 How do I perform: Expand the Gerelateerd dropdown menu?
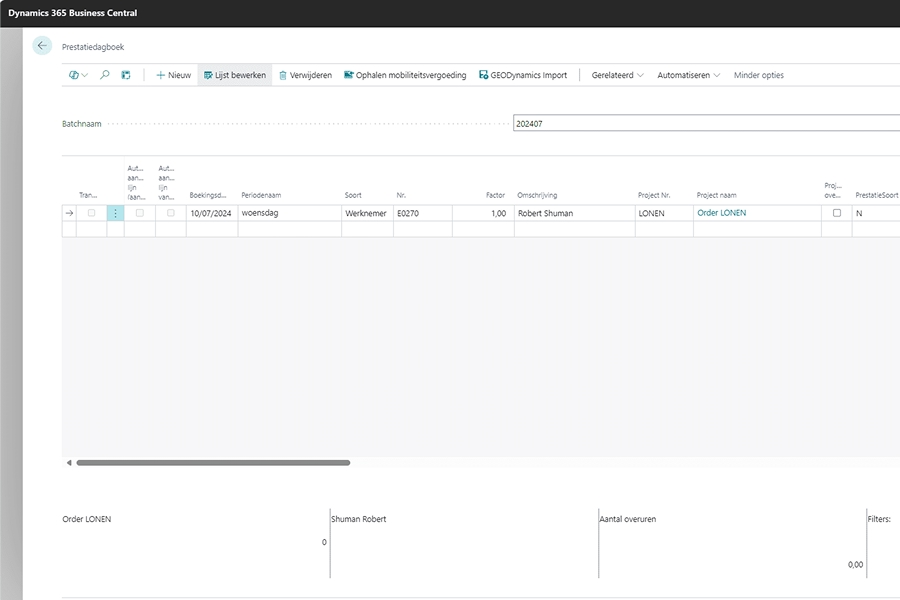coord(617,75)
